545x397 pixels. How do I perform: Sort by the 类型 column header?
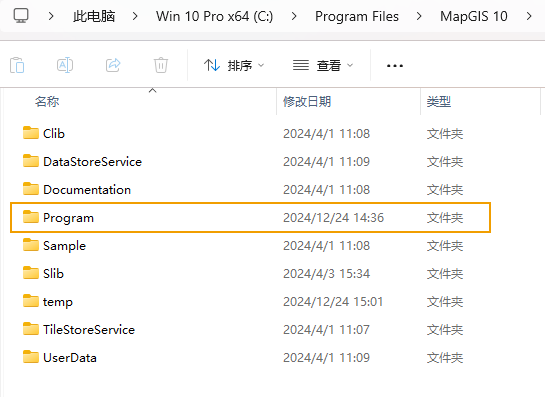pos(439,102)
